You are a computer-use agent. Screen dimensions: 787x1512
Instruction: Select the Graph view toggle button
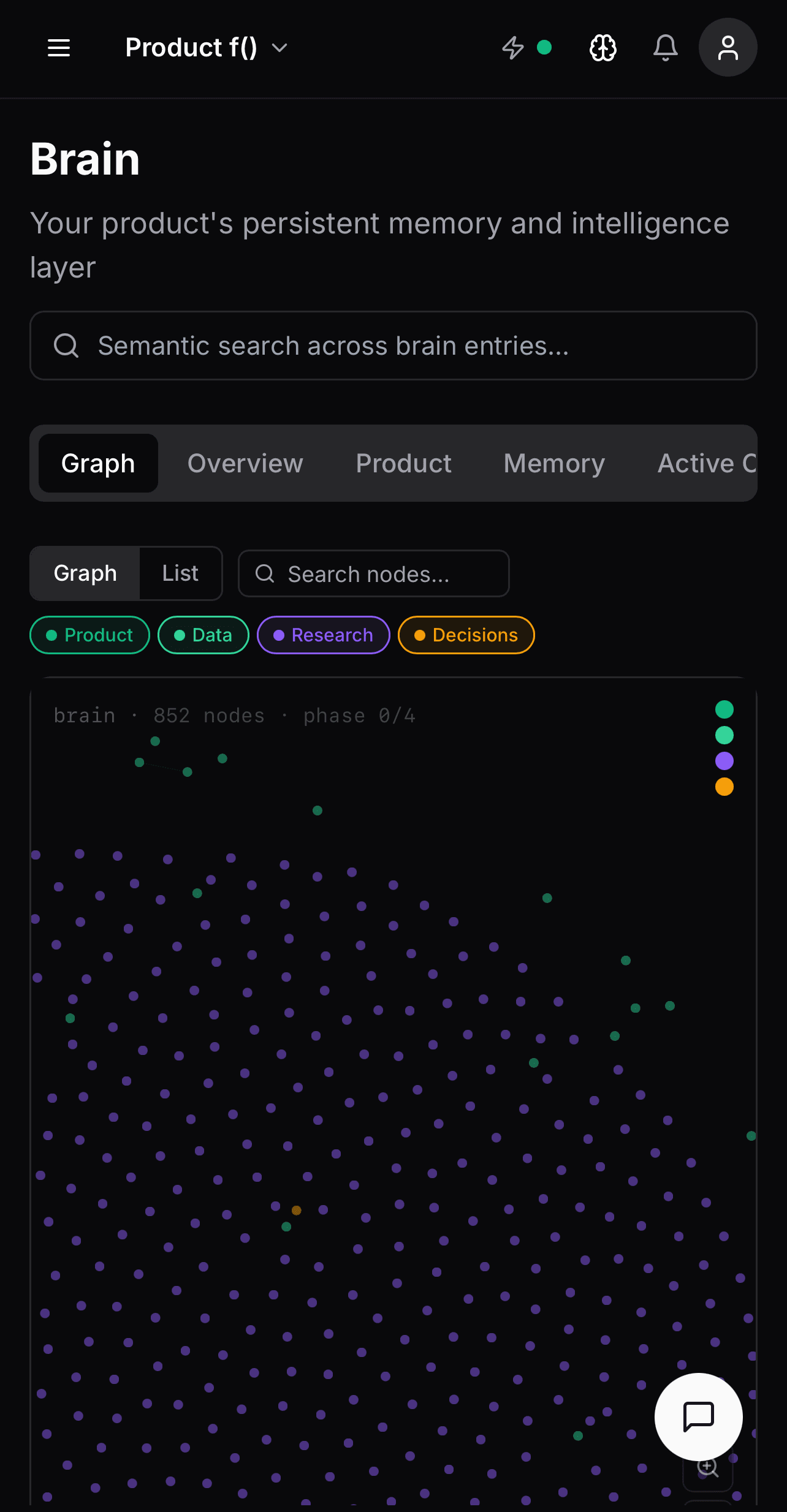[x=85, y=573]
